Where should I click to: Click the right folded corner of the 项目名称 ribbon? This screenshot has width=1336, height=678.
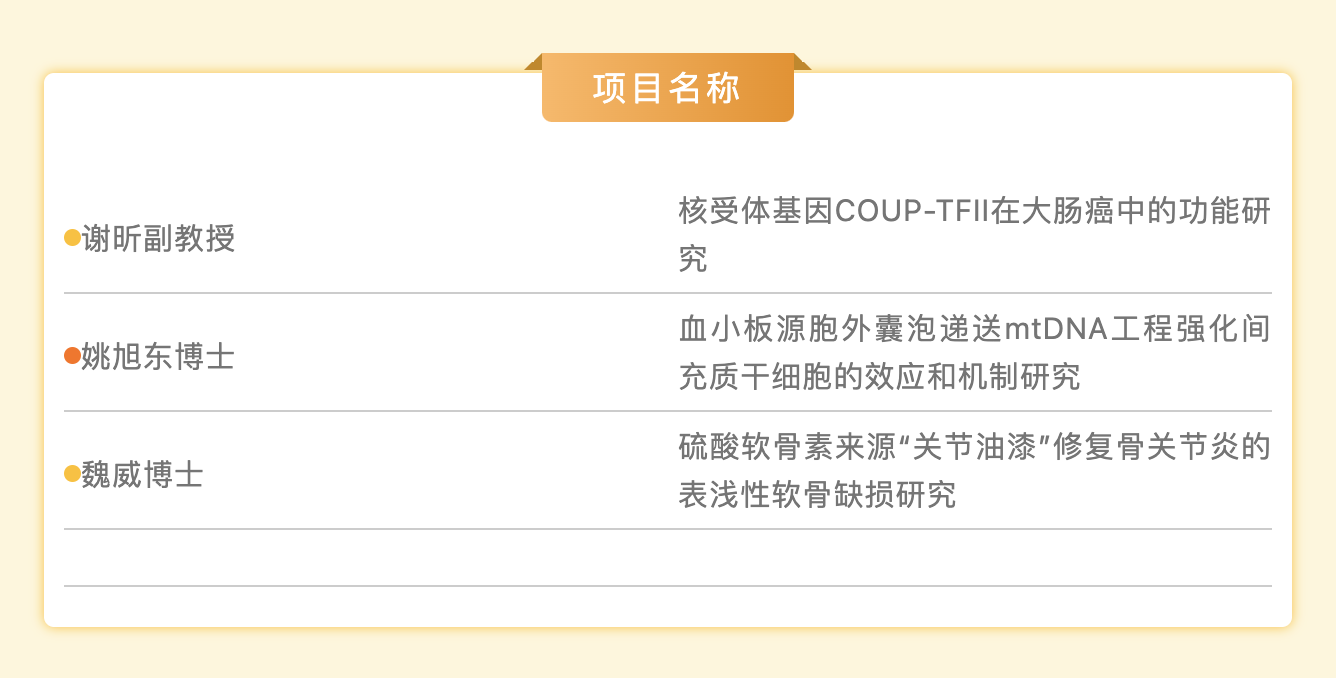click(x=802, y=62)
